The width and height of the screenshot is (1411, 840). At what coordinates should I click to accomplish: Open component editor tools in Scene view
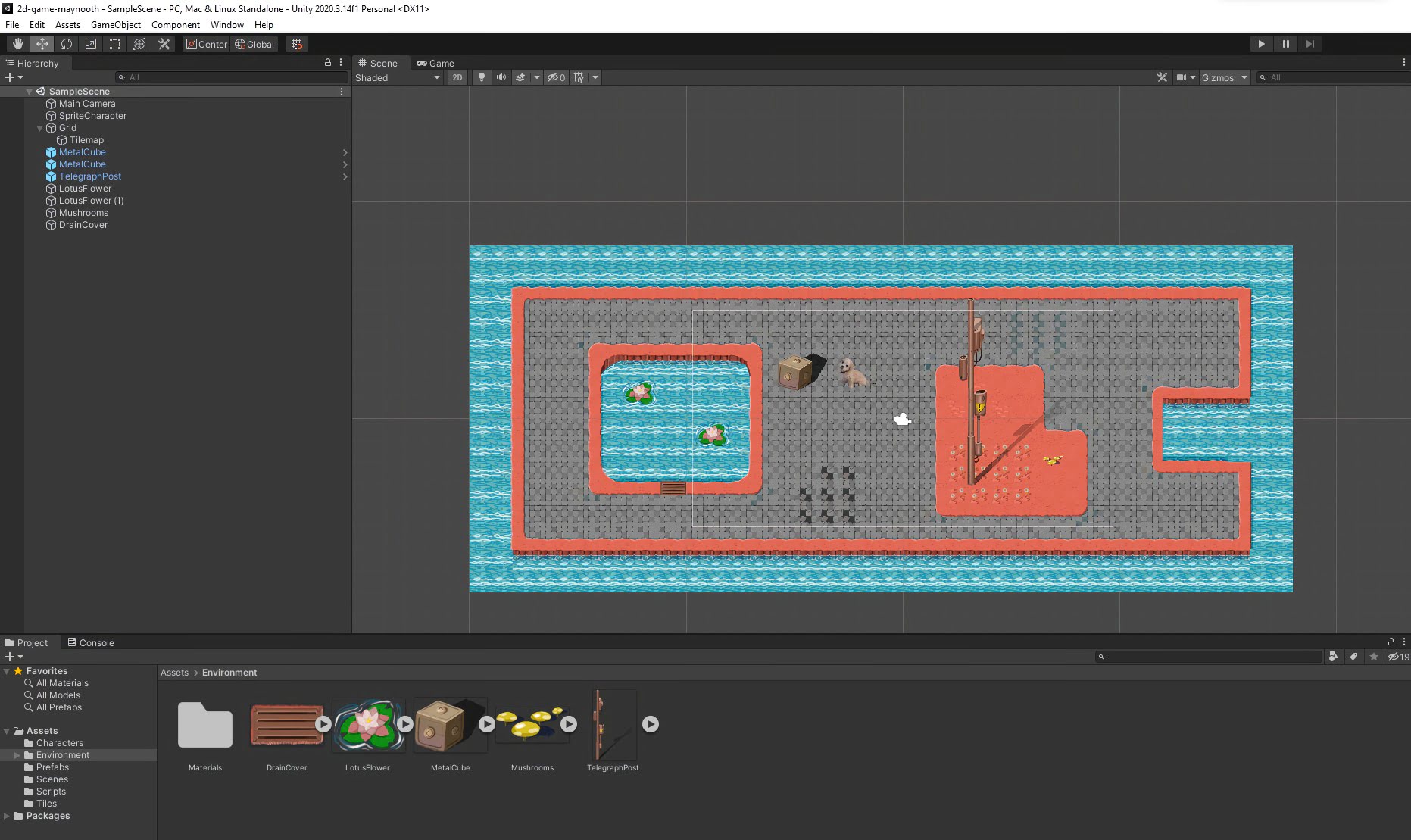[1162, 77]
